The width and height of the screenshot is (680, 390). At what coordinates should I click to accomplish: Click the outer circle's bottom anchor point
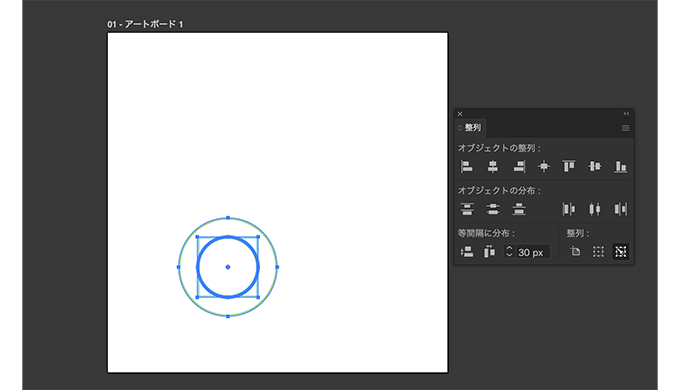coord(228,316)
